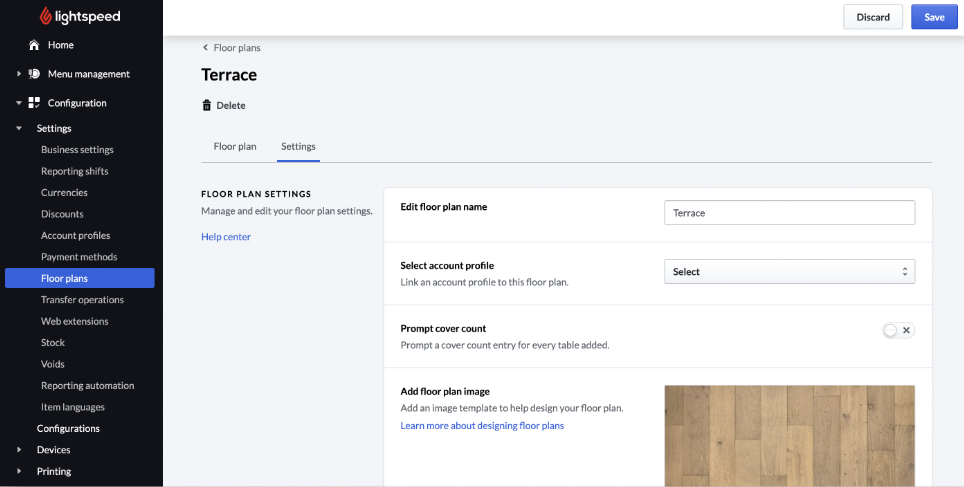Click the Discard button
The width and height of the screenshot is (964, 487).
point(872,17)
